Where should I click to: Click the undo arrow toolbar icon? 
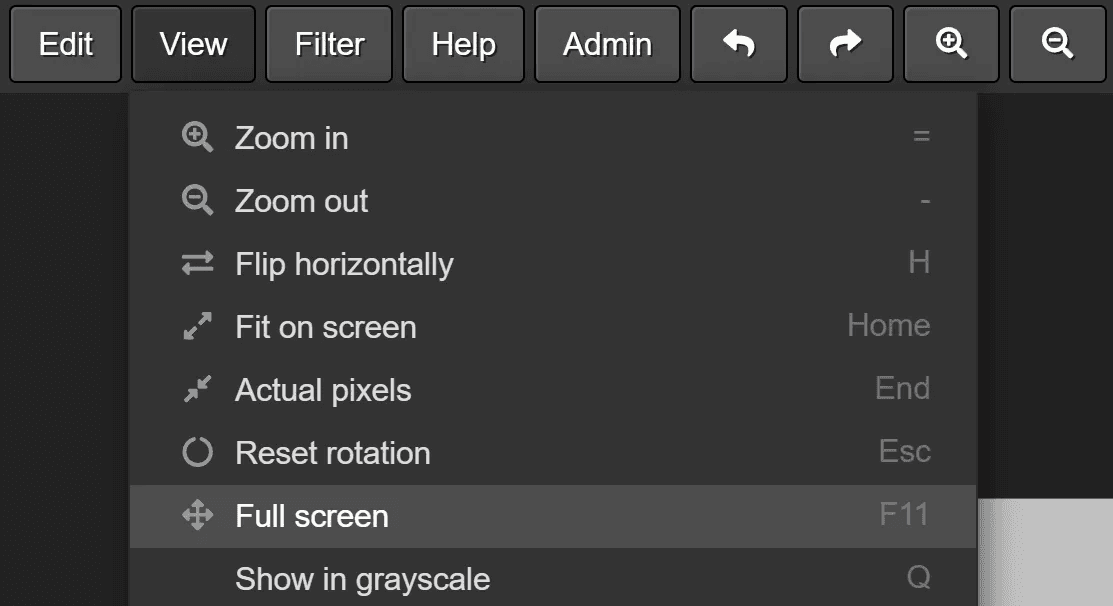click(739, 44)
